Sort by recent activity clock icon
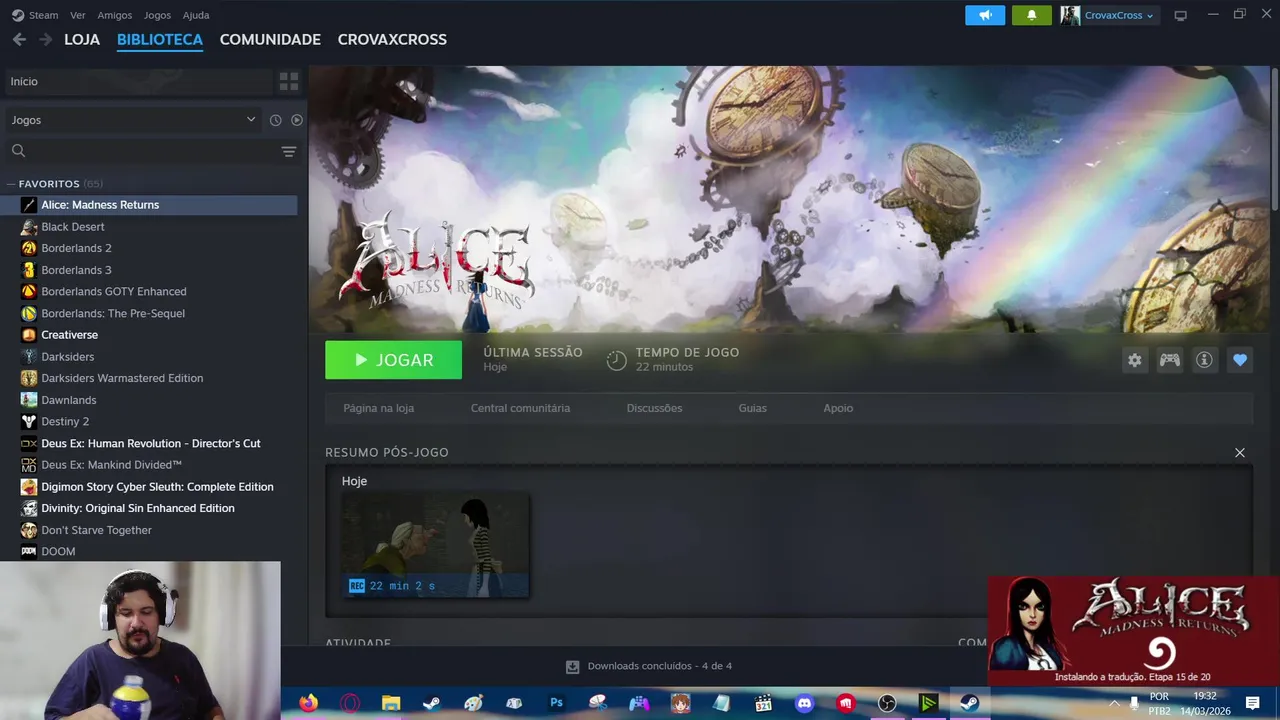Viewport: 1280px width, 720px height. click(275, 120)
